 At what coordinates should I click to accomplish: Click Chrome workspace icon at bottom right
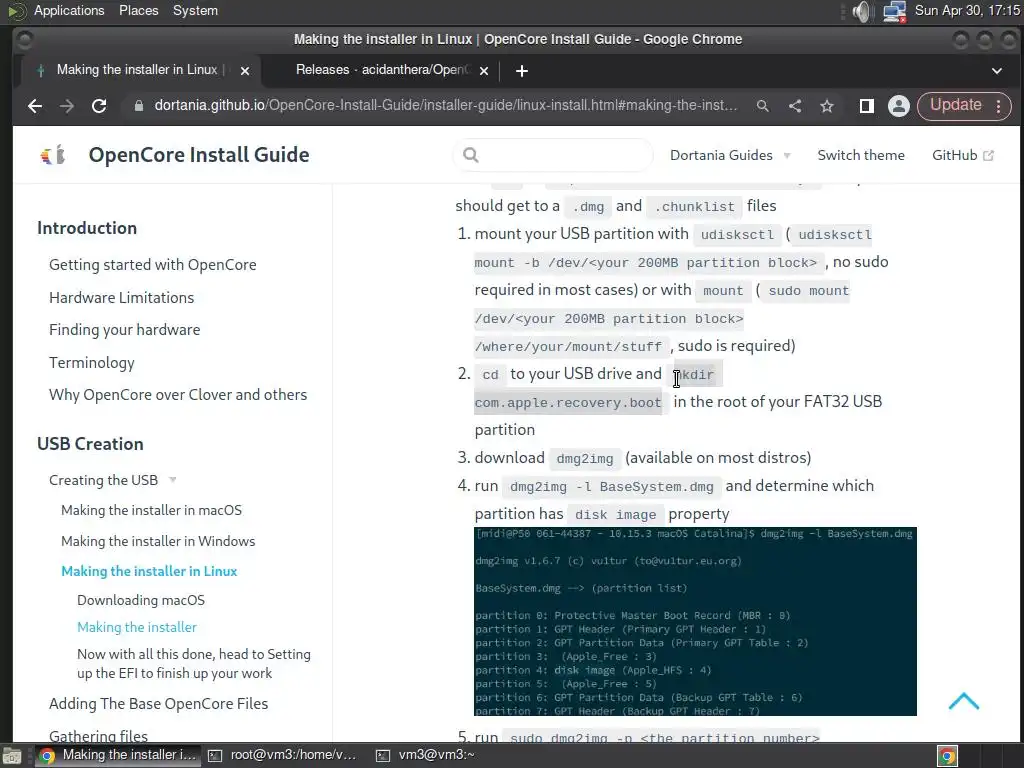point(948,756)
